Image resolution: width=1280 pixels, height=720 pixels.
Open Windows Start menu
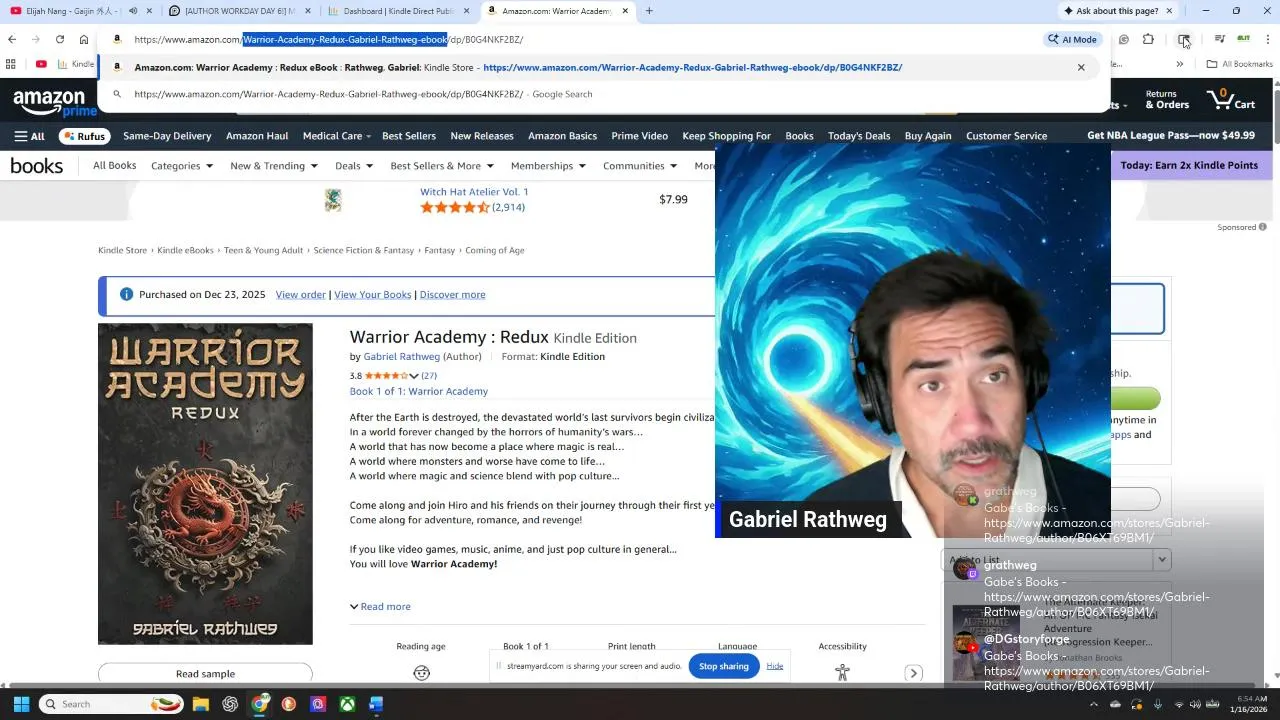click(21, 704)
